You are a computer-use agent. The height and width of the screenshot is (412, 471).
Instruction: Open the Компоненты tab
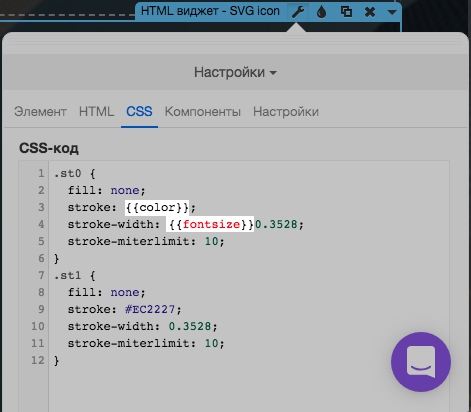[203, 112]
